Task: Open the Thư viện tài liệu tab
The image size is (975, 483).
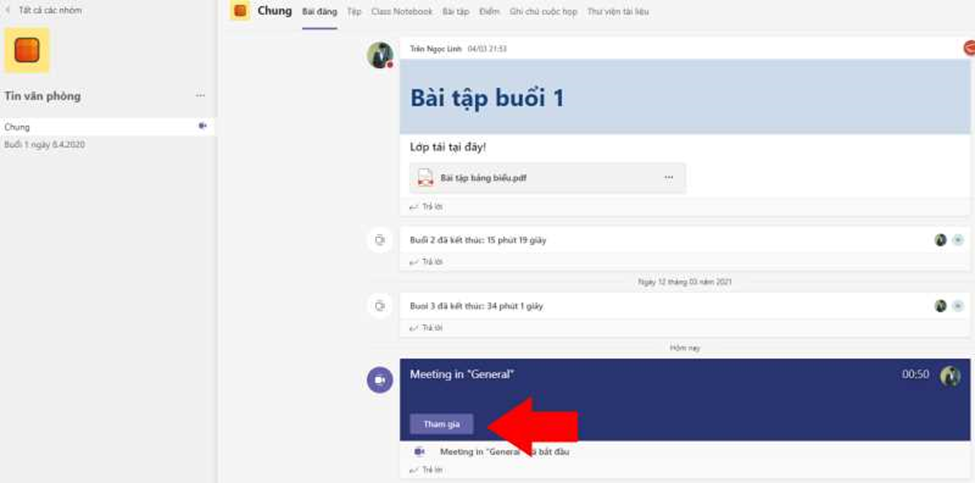Action: (x=618, y=12)
